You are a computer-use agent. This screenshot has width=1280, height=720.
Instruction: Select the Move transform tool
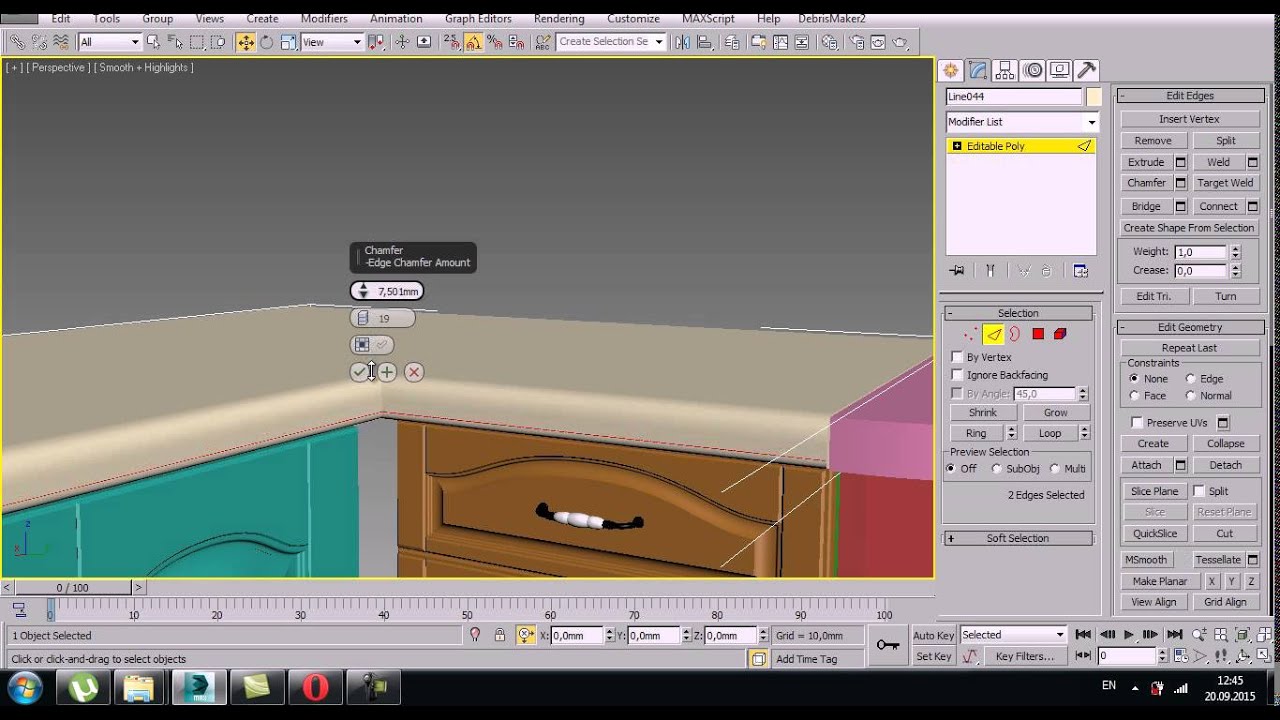point(246,42)
